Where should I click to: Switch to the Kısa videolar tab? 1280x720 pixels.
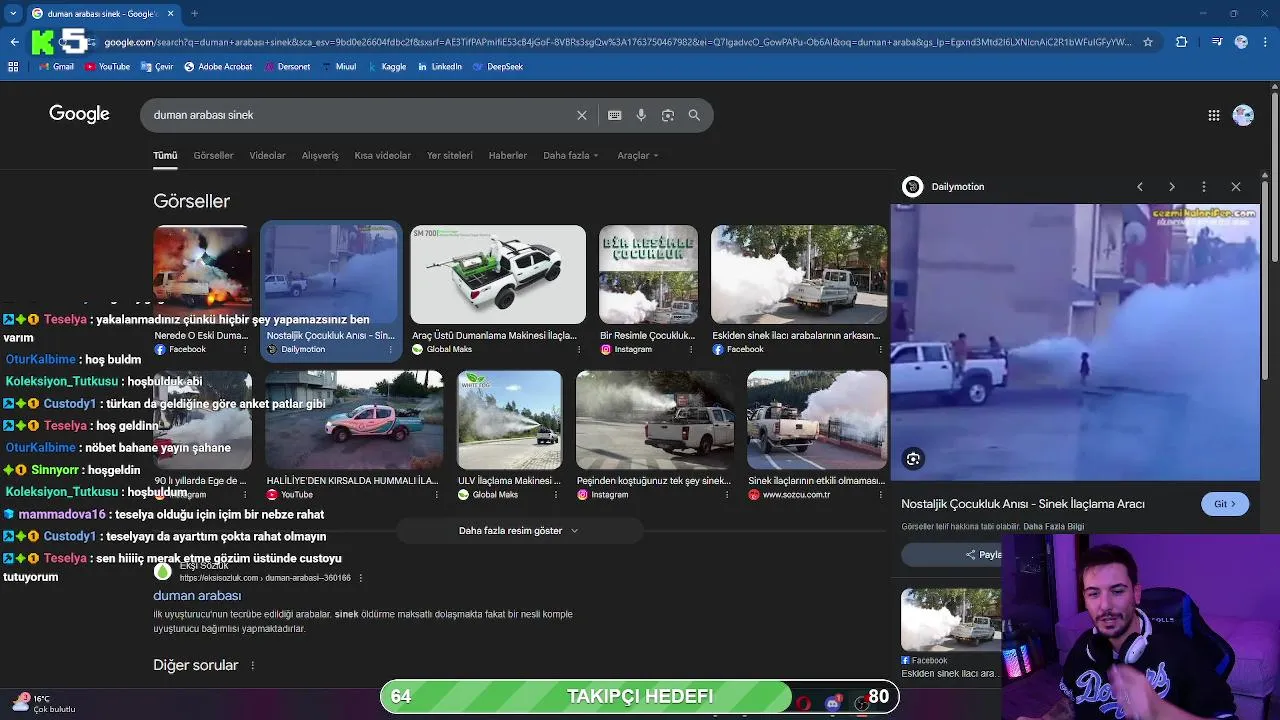382,155
